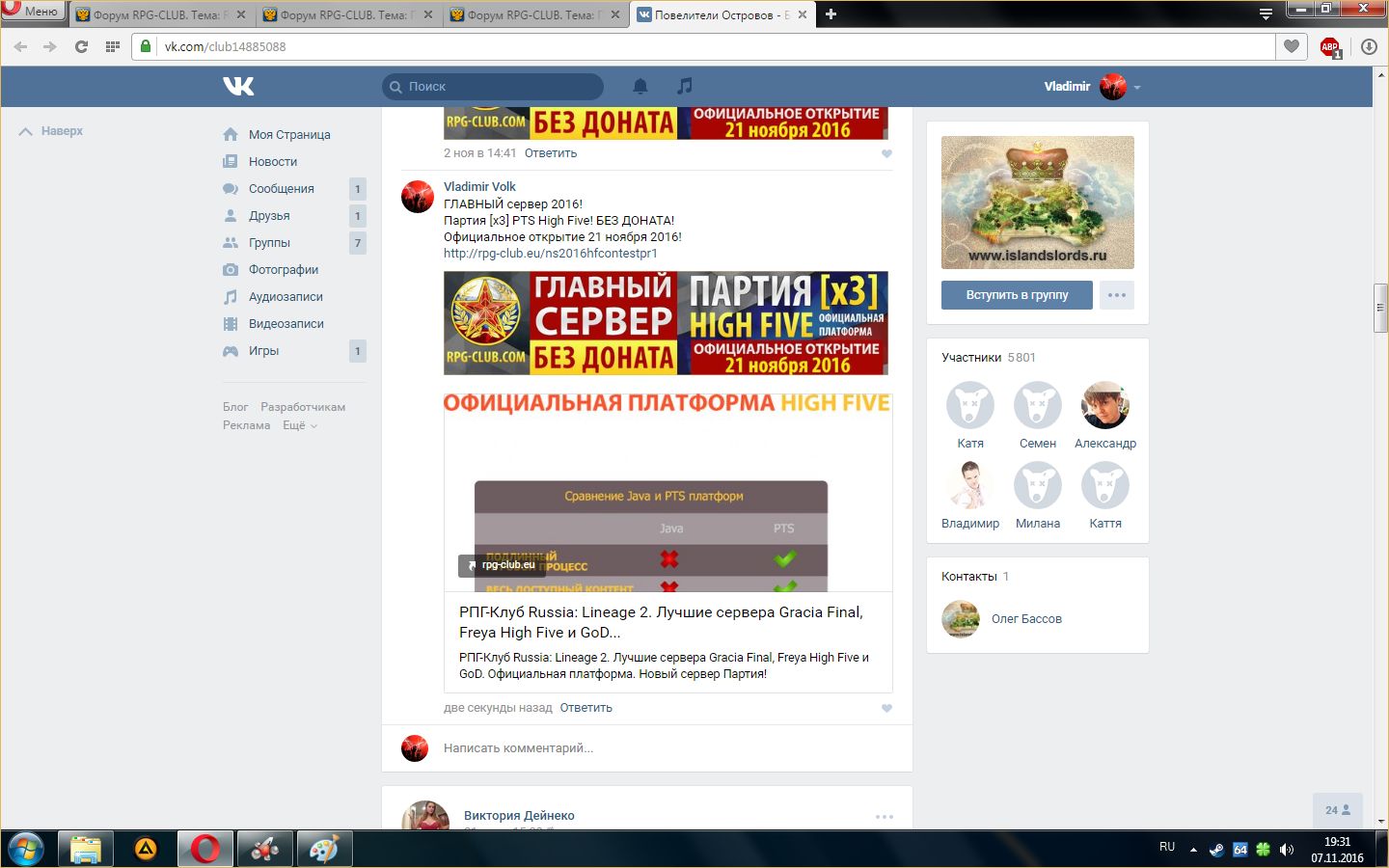Switch to the third Форум RPG-CLUB tab
Screen dimensions: 1389x868
click(x=534, y=14)
